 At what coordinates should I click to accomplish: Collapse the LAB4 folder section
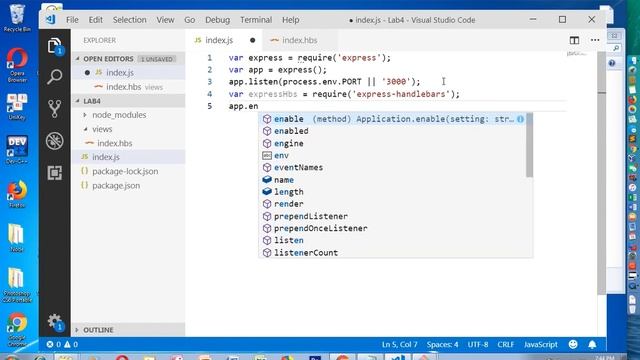point(128,101)
